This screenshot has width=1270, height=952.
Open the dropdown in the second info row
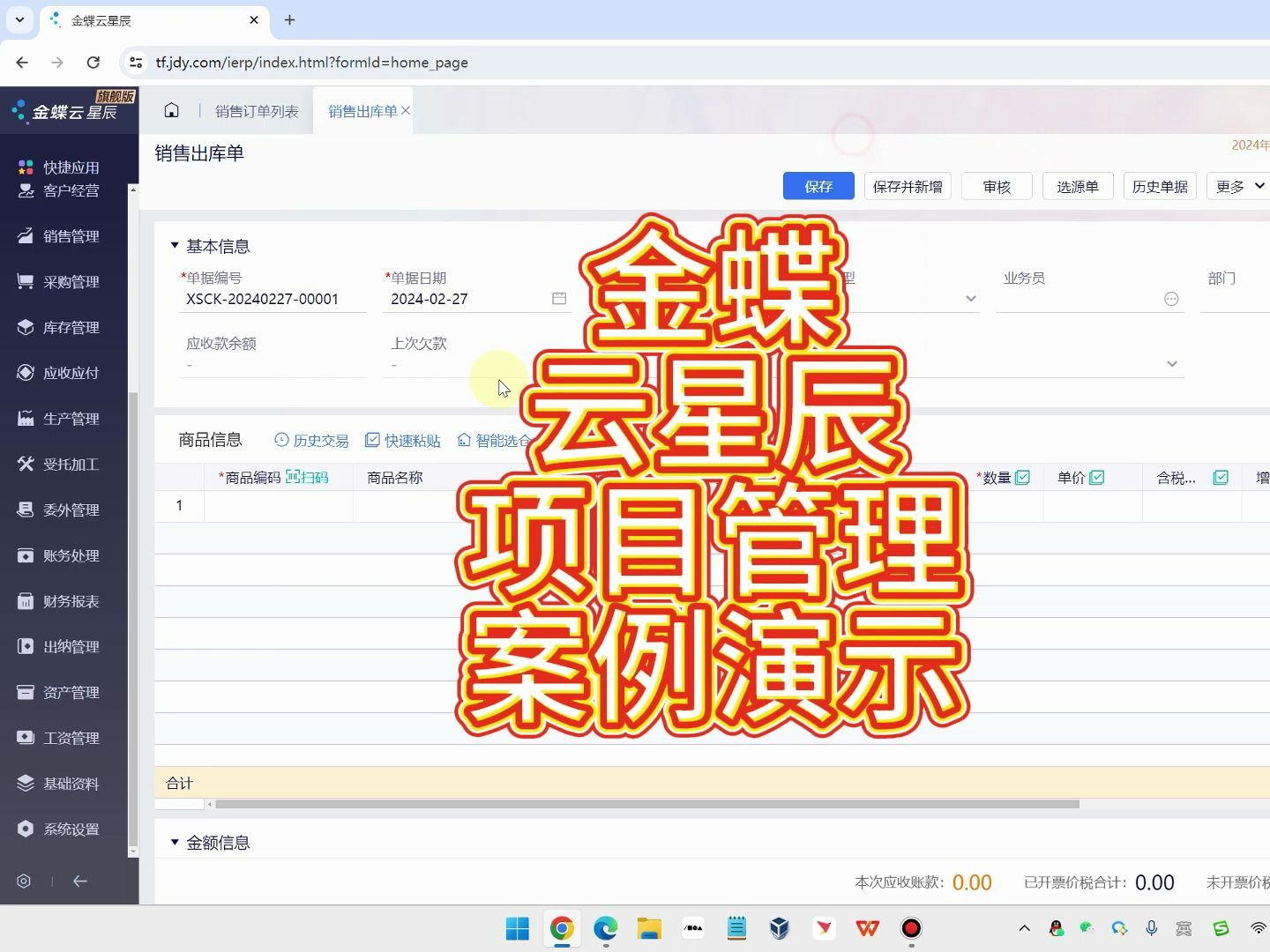coord(1172,364)
